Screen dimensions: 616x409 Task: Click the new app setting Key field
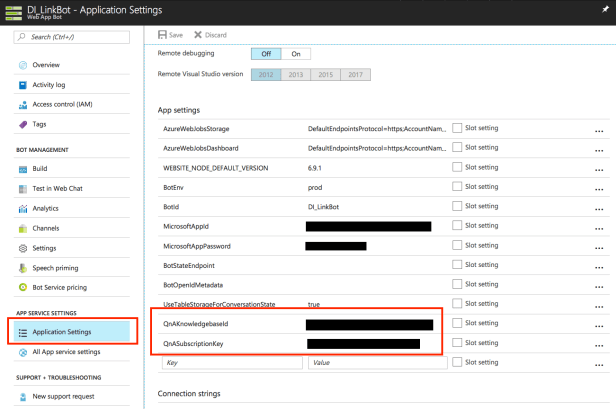(x=230, y=363)
